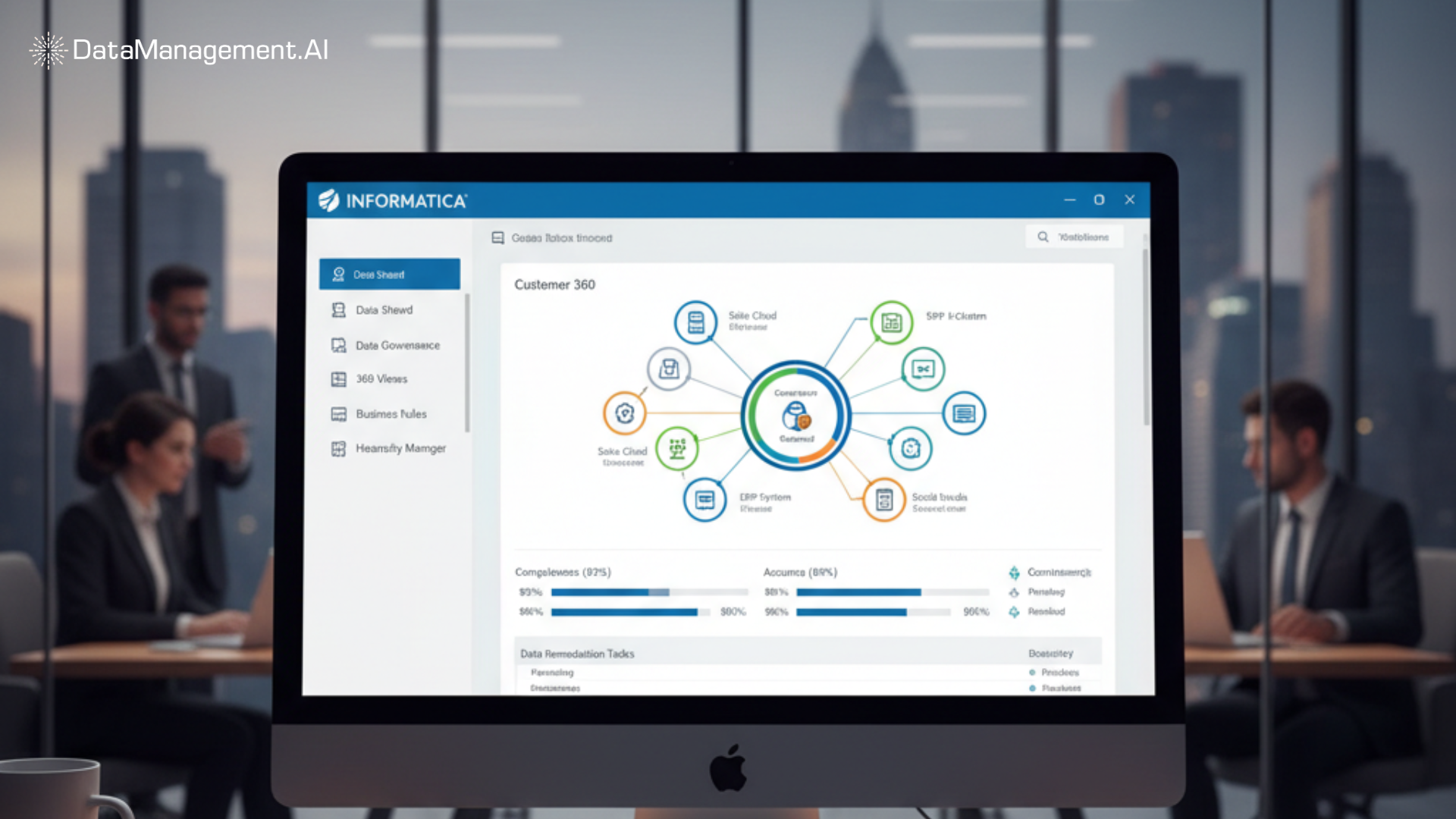Image resolution: width=1456 pixels, height=819 pixels.
Task: Open the 360 Views panel via its icon
Action: click(338, 378)
